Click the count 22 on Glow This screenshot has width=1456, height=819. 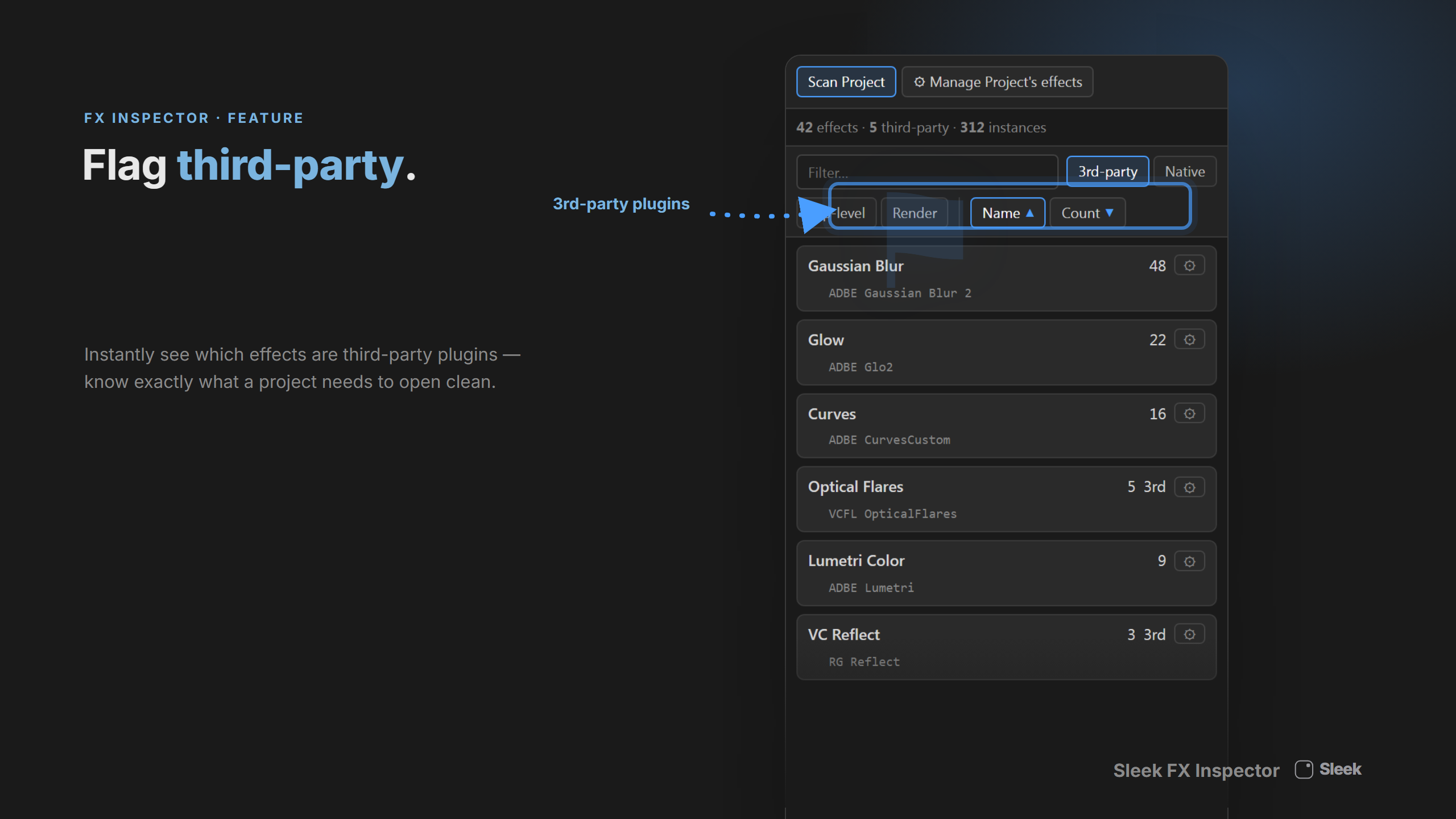coord(1157,340)
